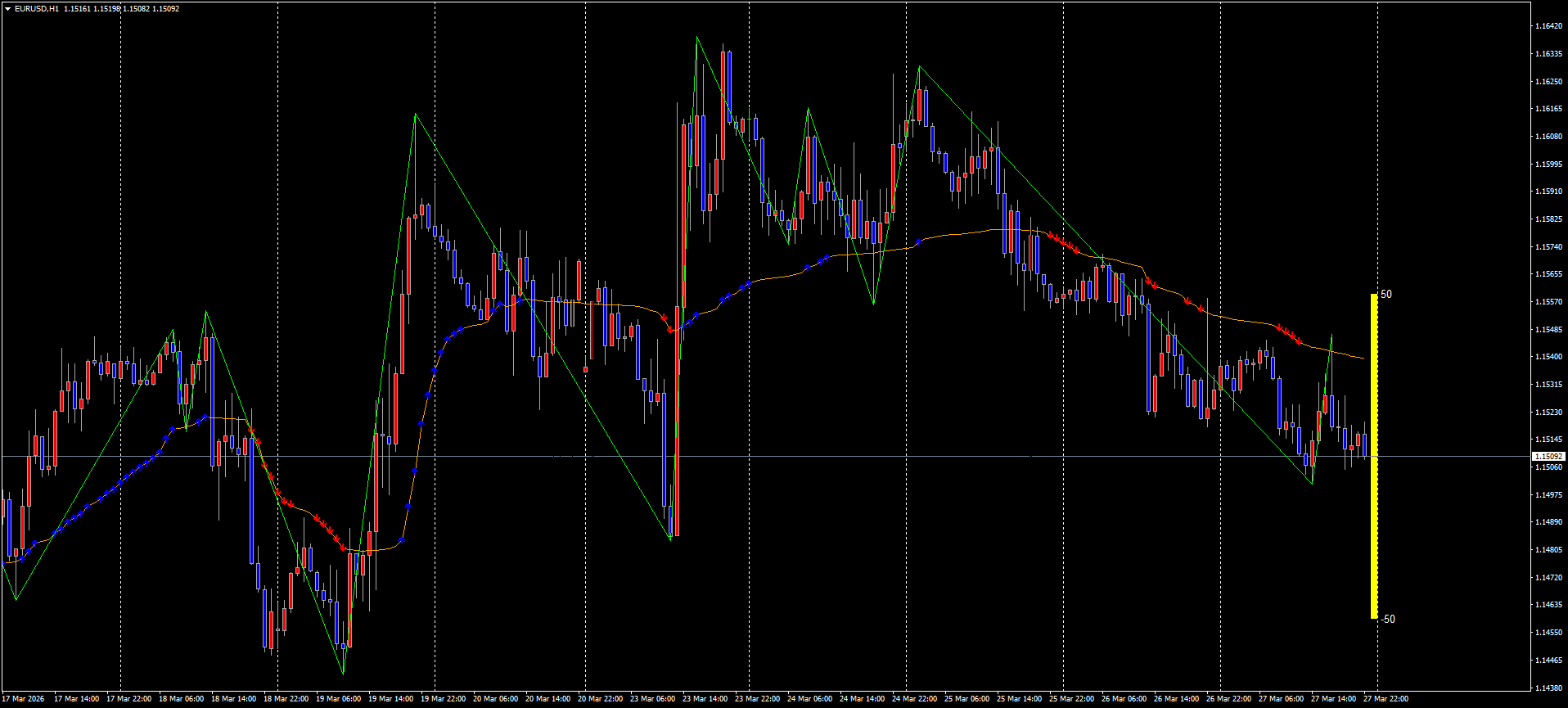This screenshot has height=708, width=1568.
Task: Click the "25 Mar 06:00" time axis label
Action: click(966, 699)
